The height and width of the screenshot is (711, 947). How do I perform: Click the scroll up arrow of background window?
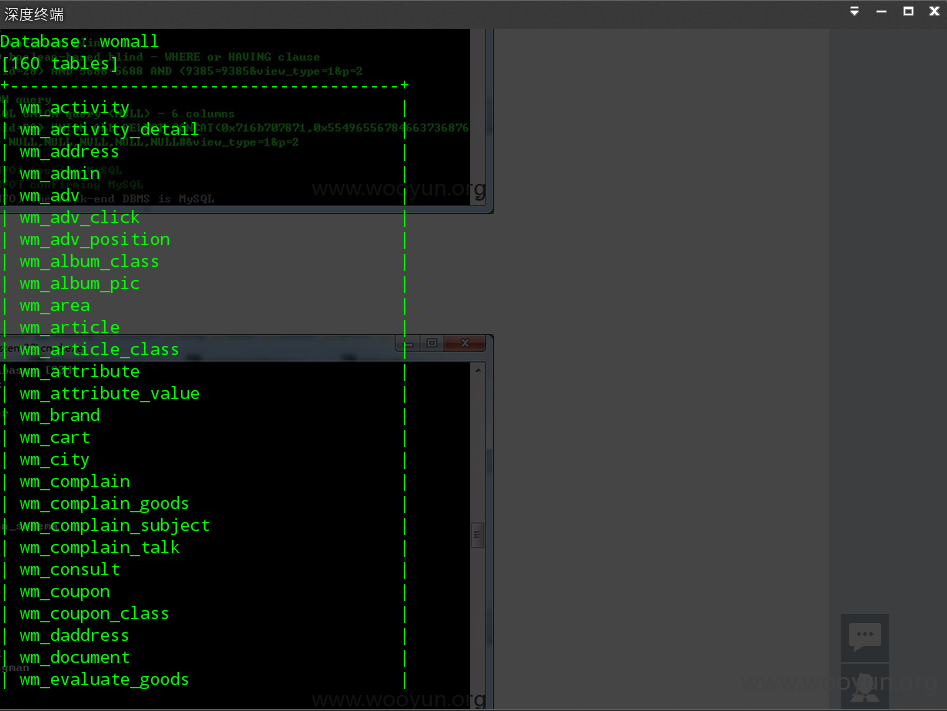pyautogui.click(x=478, y=370)
